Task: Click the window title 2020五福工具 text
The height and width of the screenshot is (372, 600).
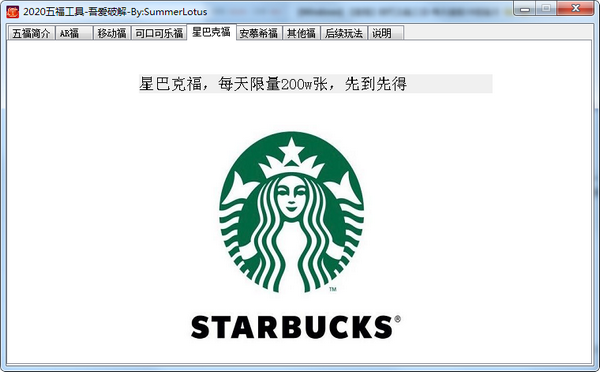Action: click(x=115, y=12)
